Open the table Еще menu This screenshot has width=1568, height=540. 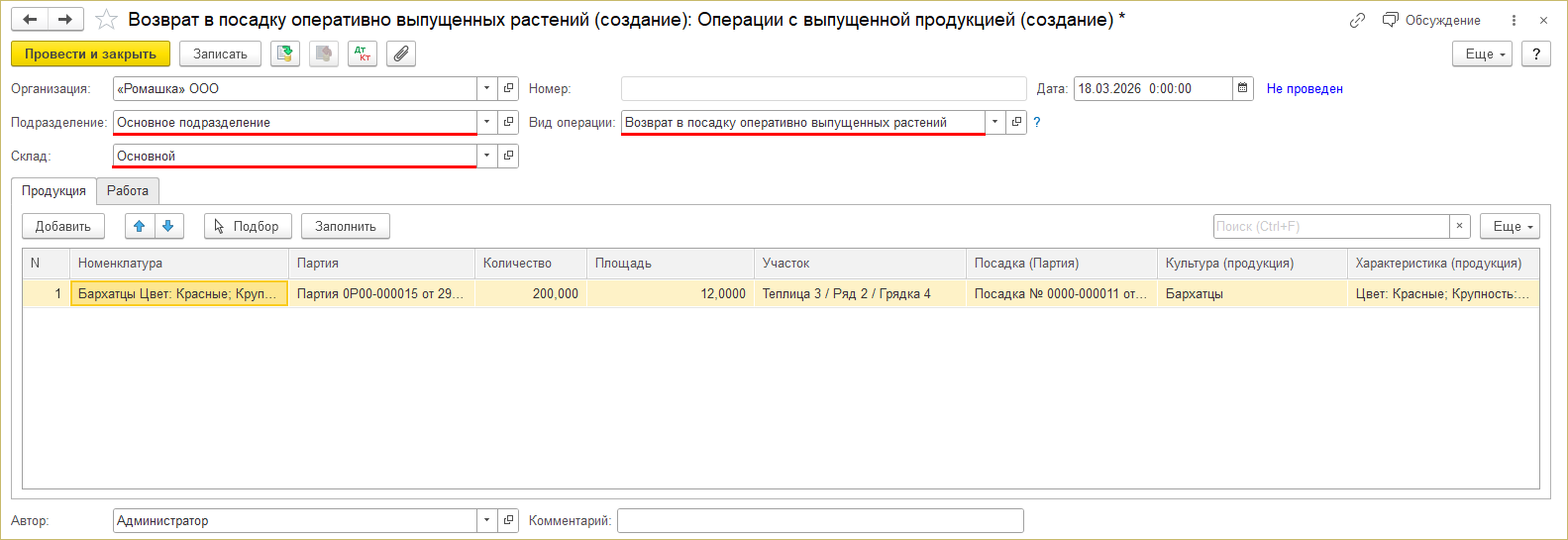(x=1510, y=226)
